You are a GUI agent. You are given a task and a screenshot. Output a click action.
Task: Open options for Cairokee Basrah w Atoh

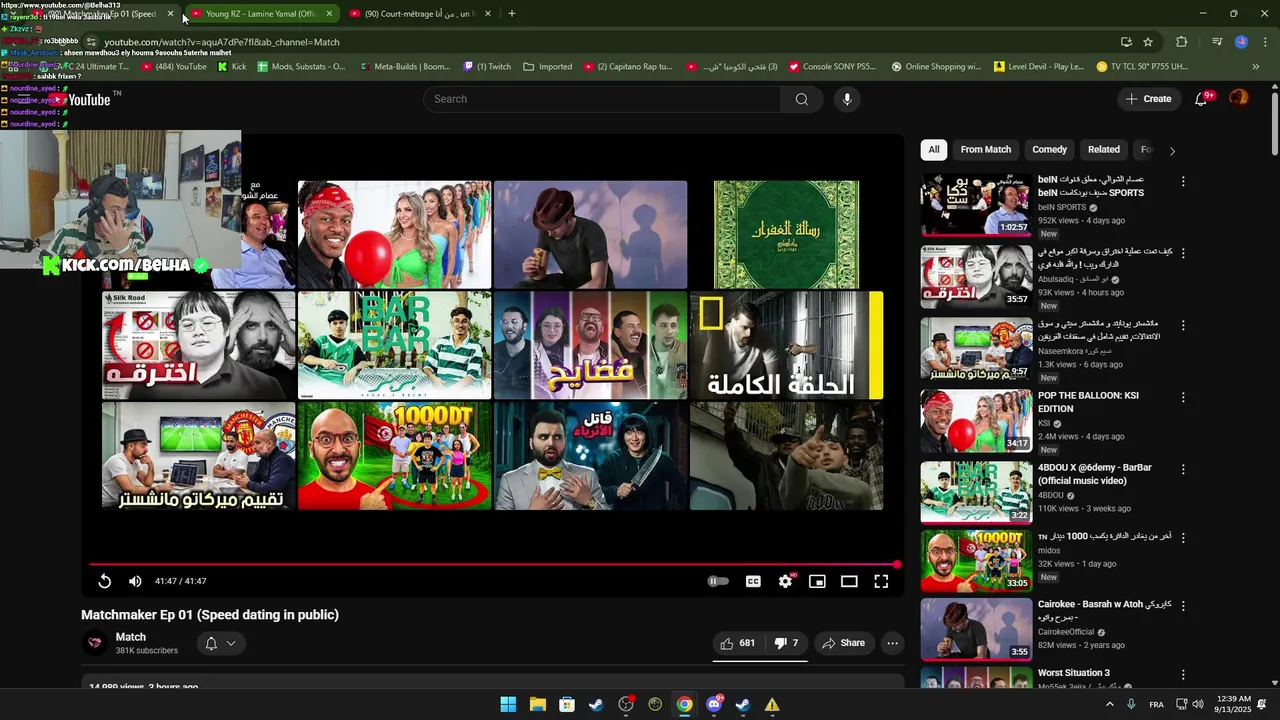[1183, 606]
